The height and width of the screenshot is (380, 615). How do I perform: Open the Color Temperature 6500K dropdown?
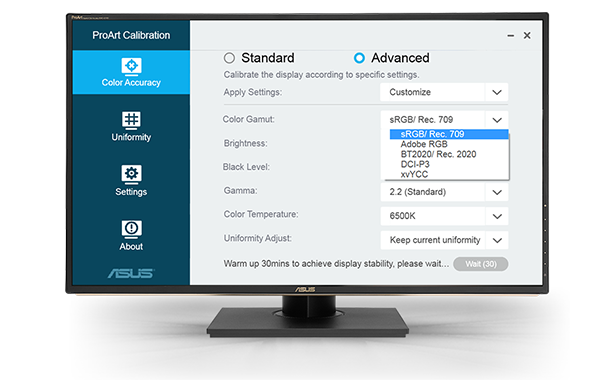pyautogui.click(x=444, y=216)
